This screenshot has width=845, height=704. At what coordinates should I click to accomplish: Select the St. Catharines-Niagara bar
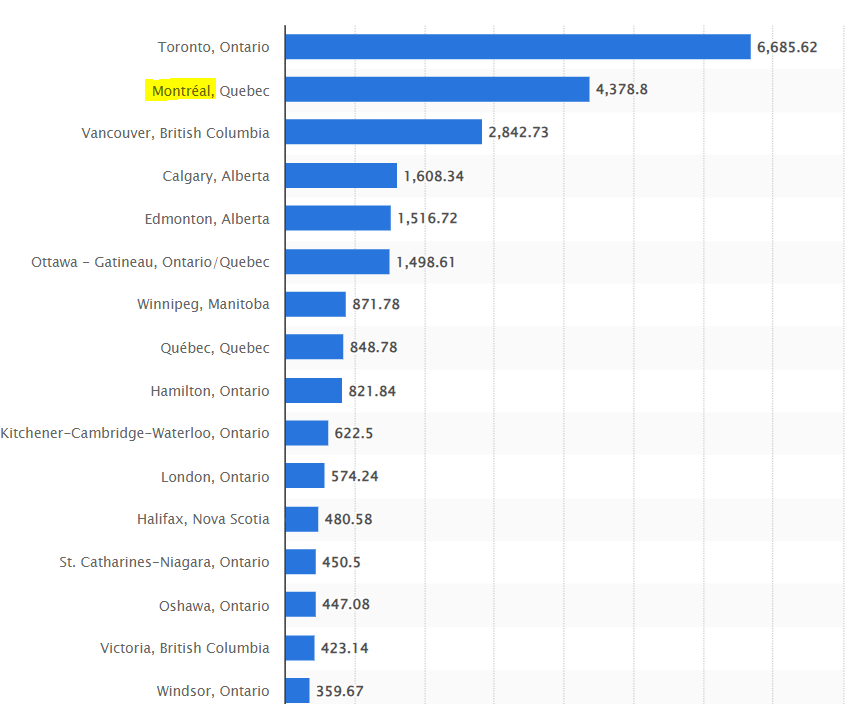[x=300, y=562]
